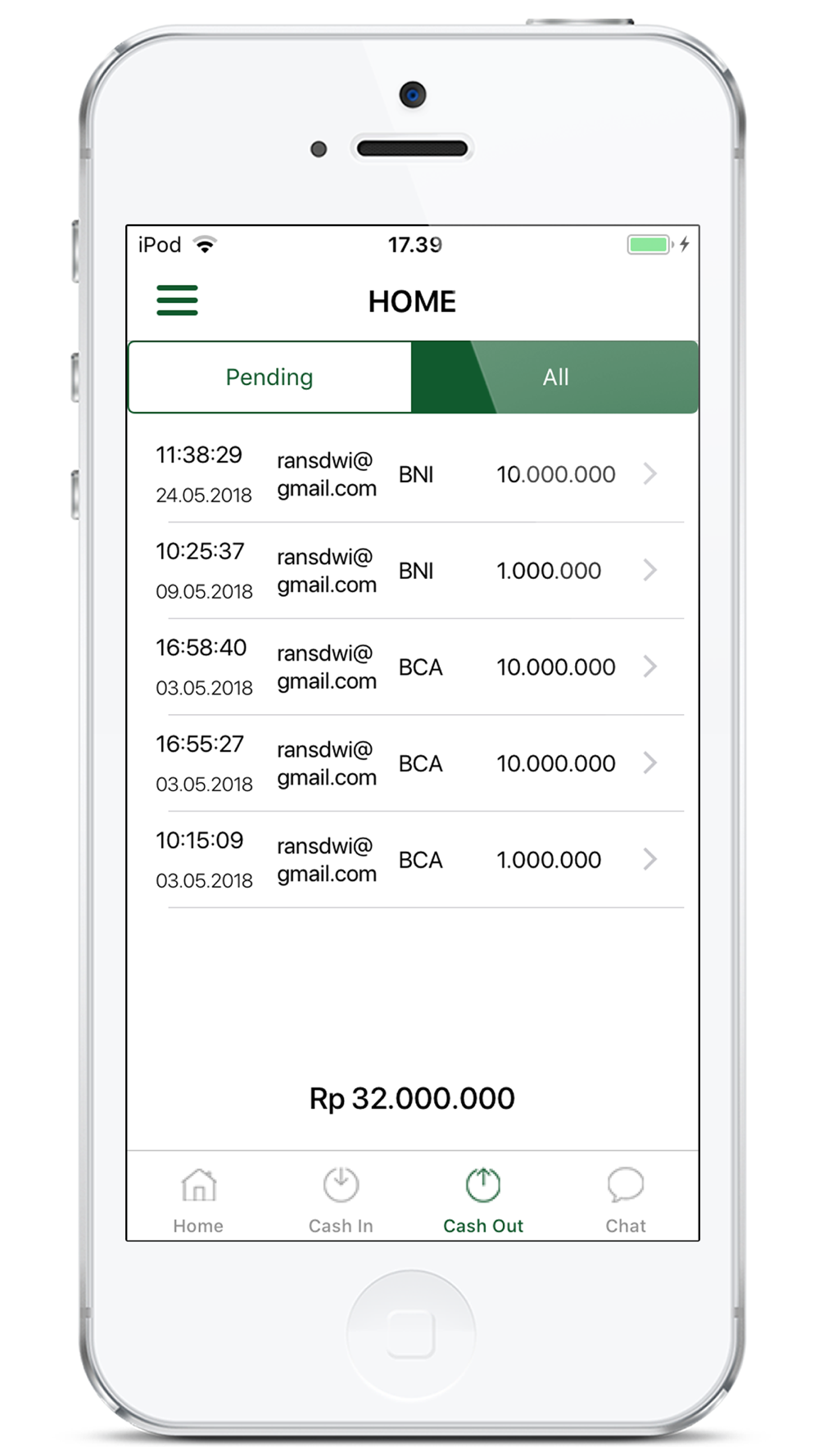Switch to the Pending tab
The image size is (819, 1456).
pyautogui.click(x=269, y=377)
